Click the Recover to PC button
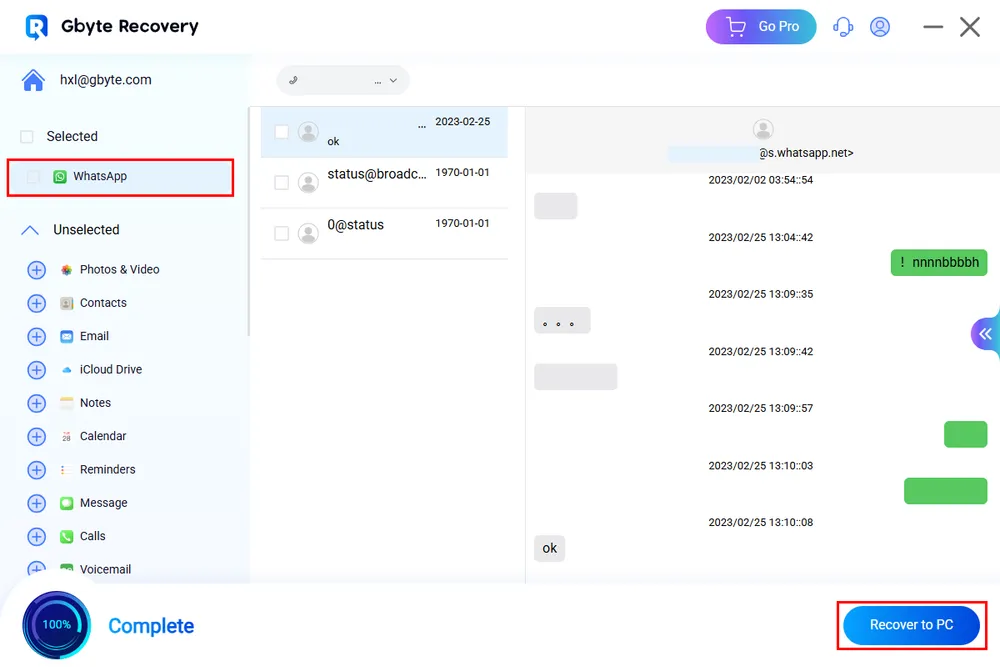Screen dimensions: 1000x667 pyautogui.click(x=911, y=625)
